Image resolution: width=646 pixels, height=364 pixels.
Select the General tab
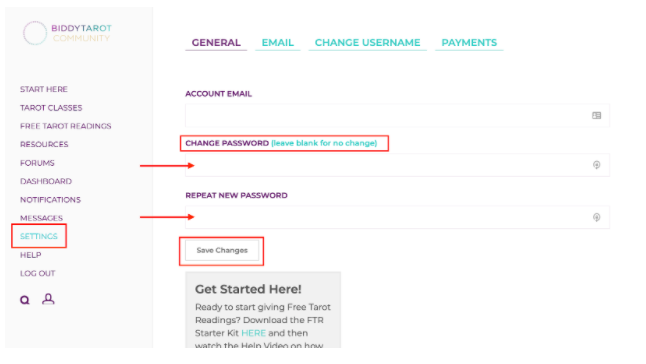point(216,43)
